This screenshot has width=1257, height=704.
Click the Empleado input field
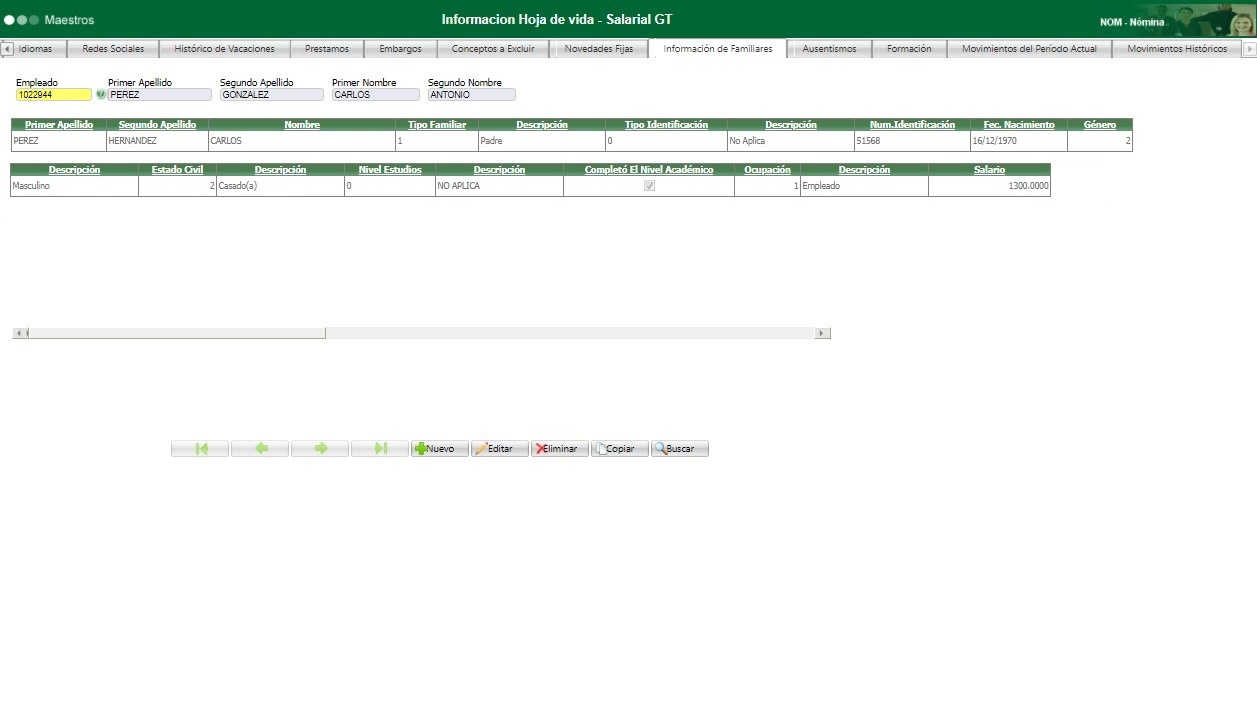coord(54,95)
